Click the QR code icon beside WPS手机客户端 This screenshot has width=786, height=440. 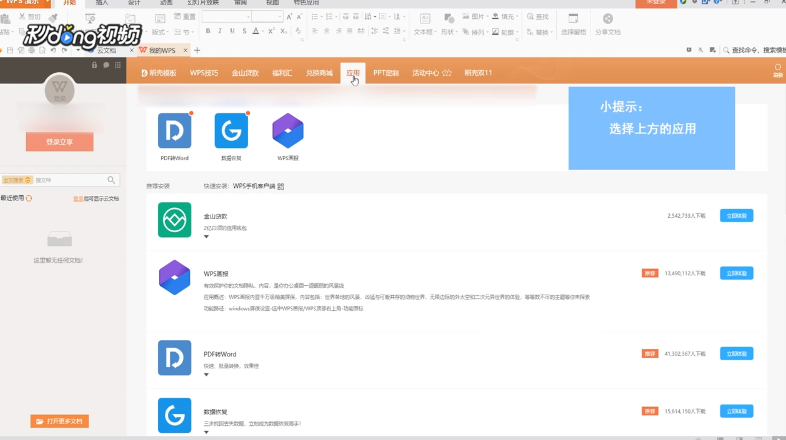[x=281, y=186]
